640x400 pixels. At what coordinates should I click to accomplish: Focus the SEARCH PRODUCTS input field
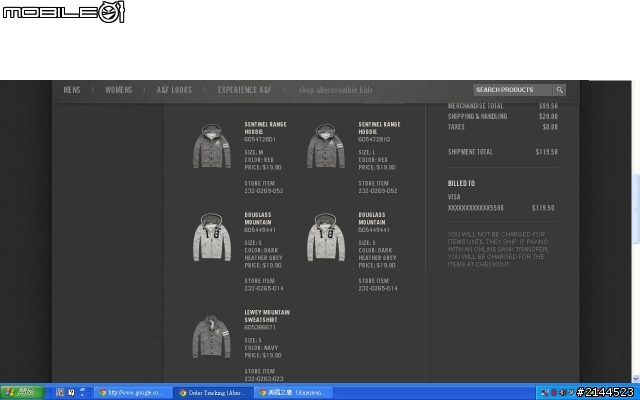(513, 90)
